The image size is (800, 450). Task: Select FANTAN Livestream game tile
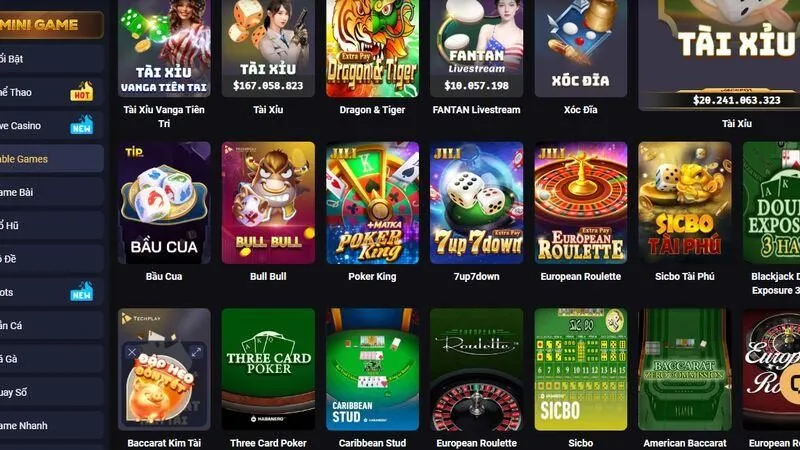[476, 48]
